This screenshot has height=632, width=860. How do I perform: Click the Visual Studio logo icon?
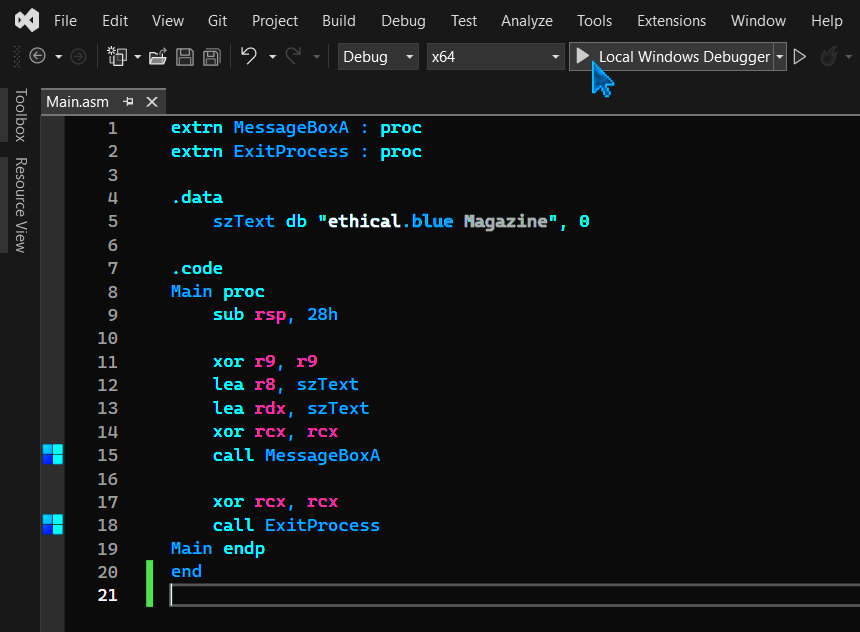(x=27, y=20)
